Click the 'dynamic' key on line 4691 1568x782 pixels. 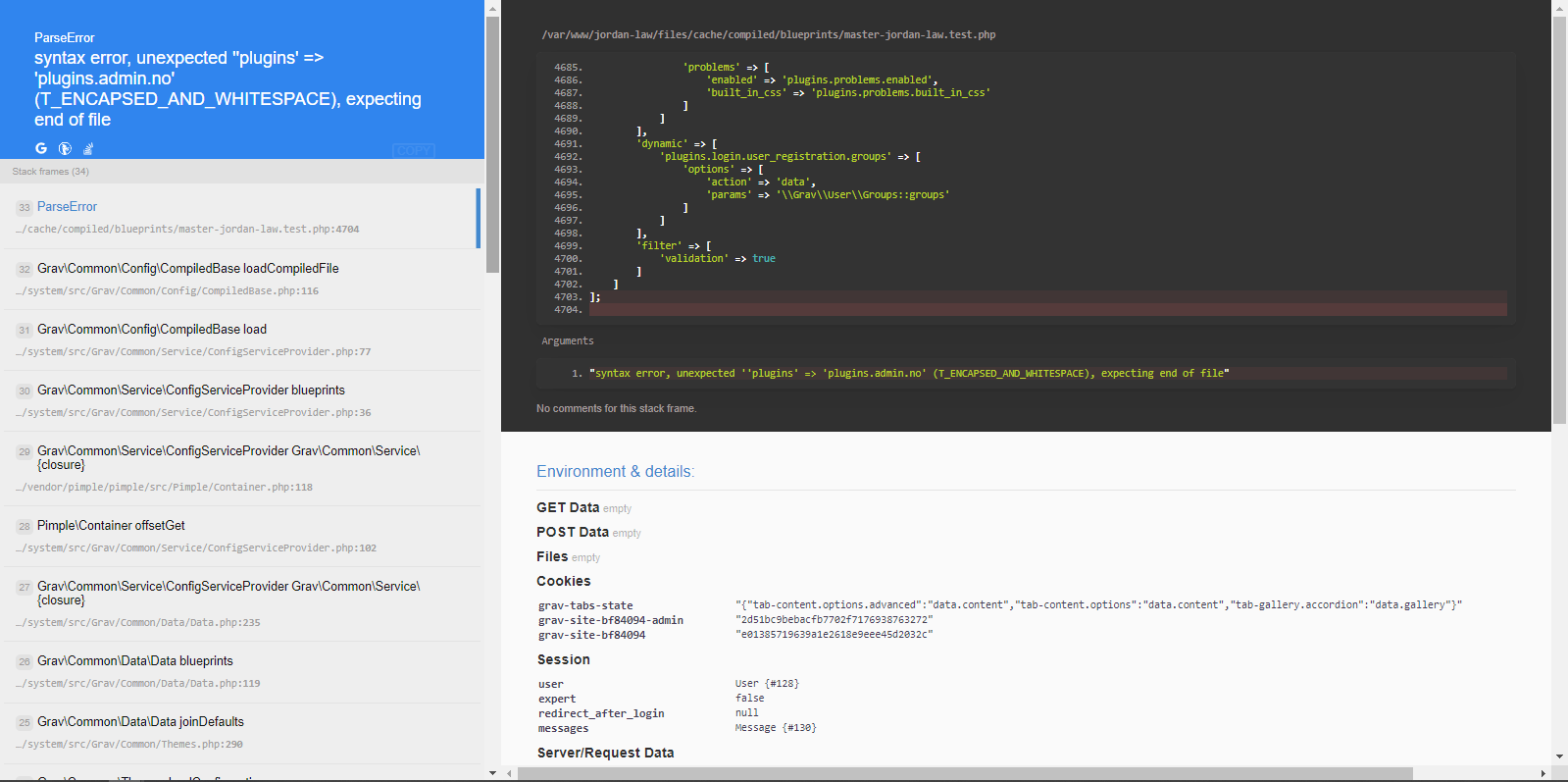662,144
